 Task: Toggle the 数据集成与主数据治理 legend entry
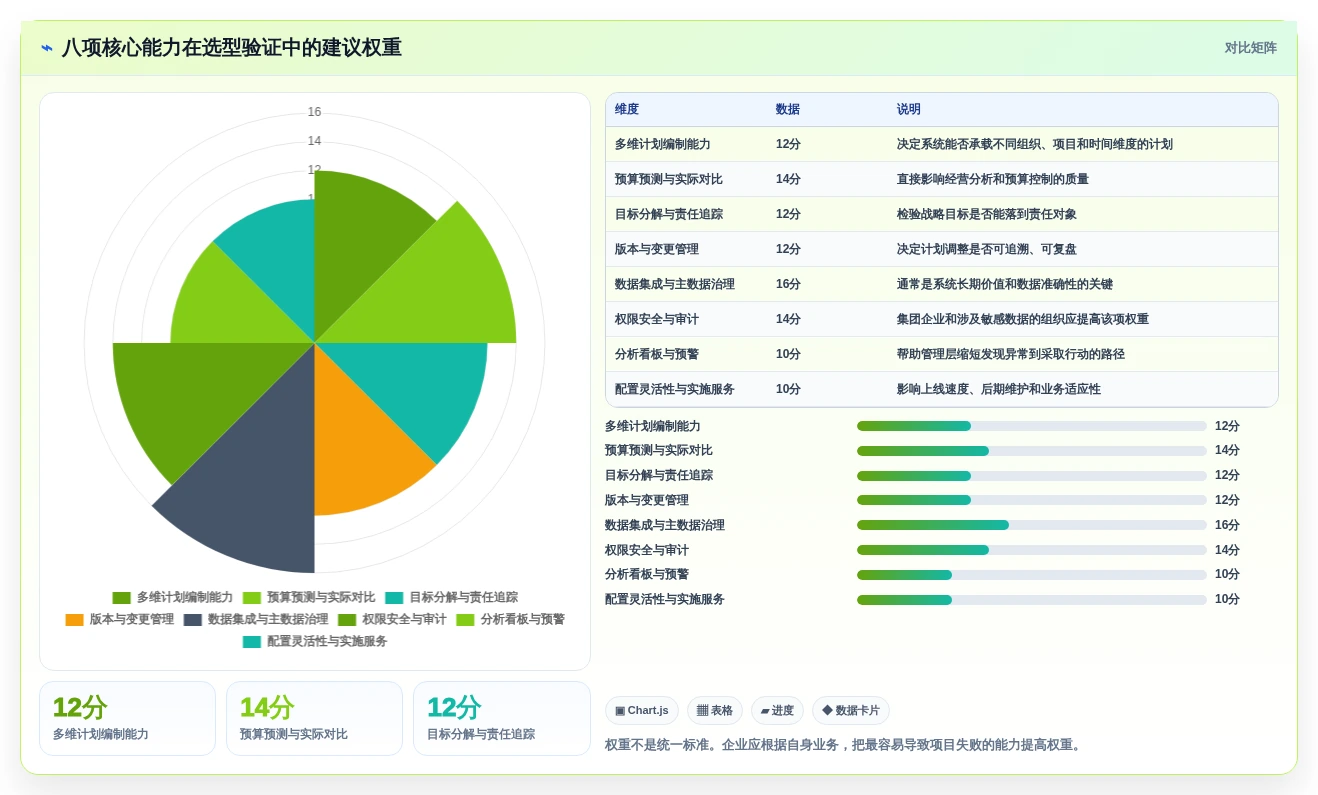pyautogui.click(x=256, y=619)
